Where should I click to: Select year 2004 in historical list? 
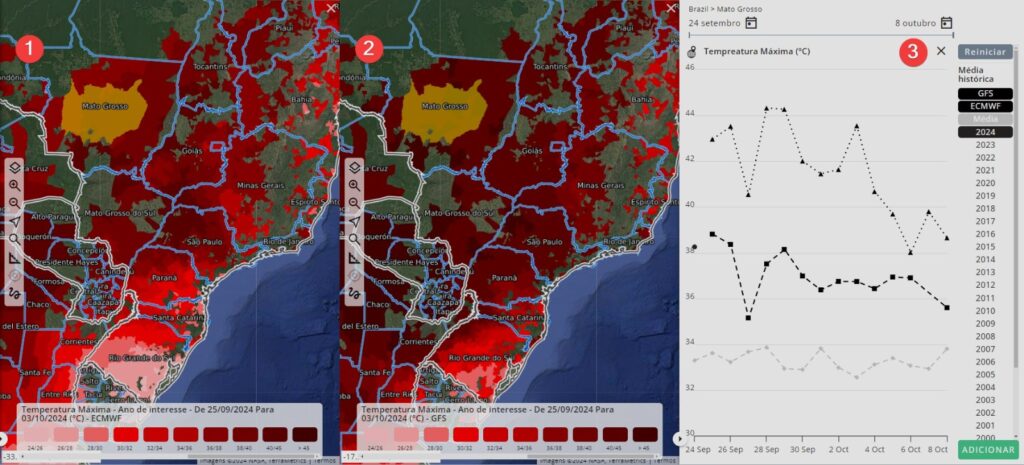pyautogui.click(x=985, y=387)
